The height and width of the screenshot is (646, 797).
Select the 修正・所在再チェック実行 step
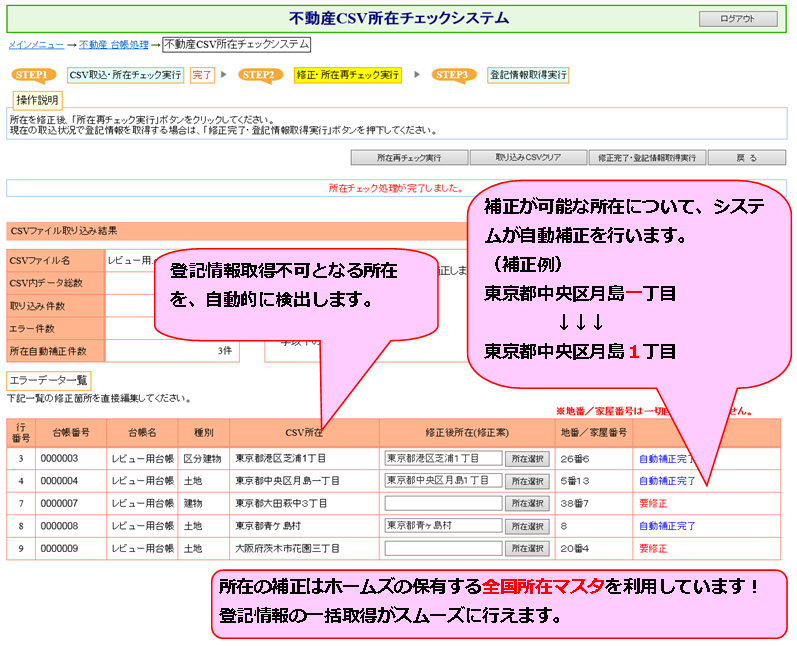tap(348, 75)
